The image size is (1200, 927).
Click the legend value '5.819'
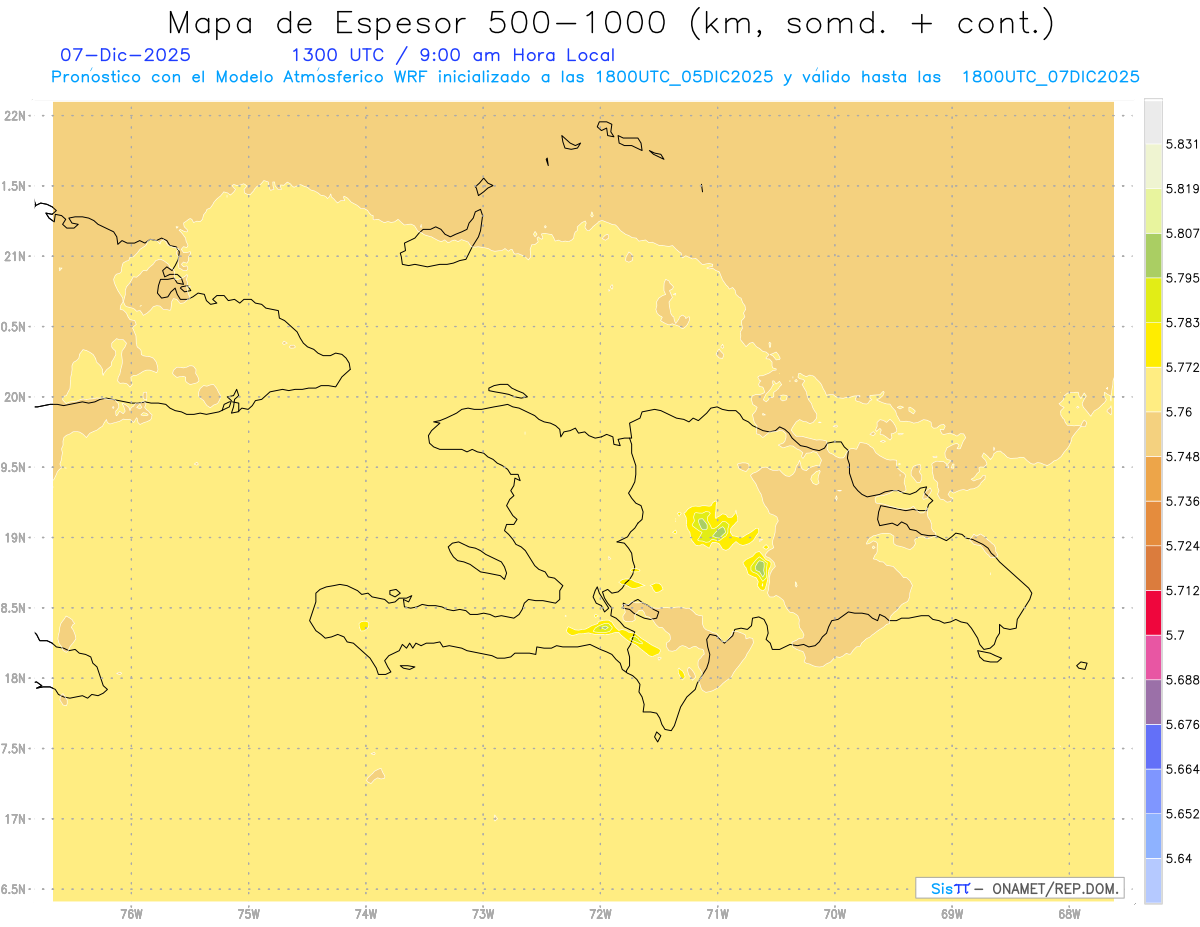coord(1183,189)
